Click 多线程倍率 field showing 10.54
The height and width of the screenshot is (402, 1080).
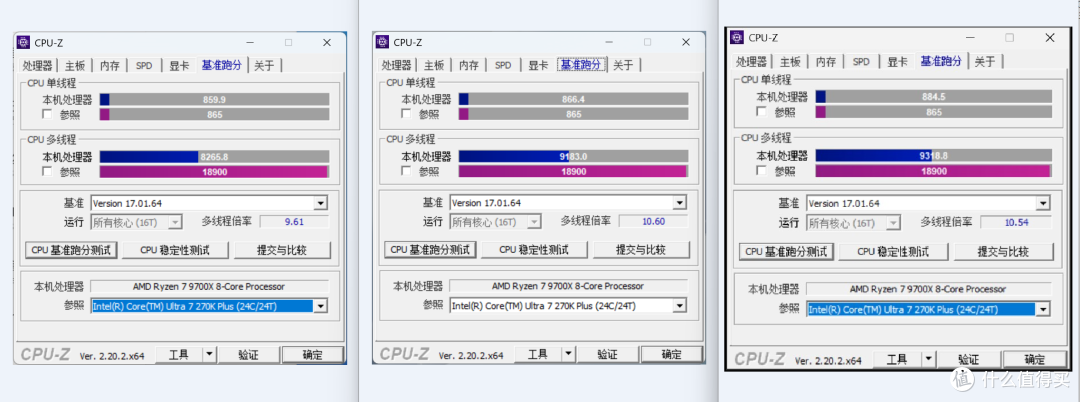[1015, 223]
